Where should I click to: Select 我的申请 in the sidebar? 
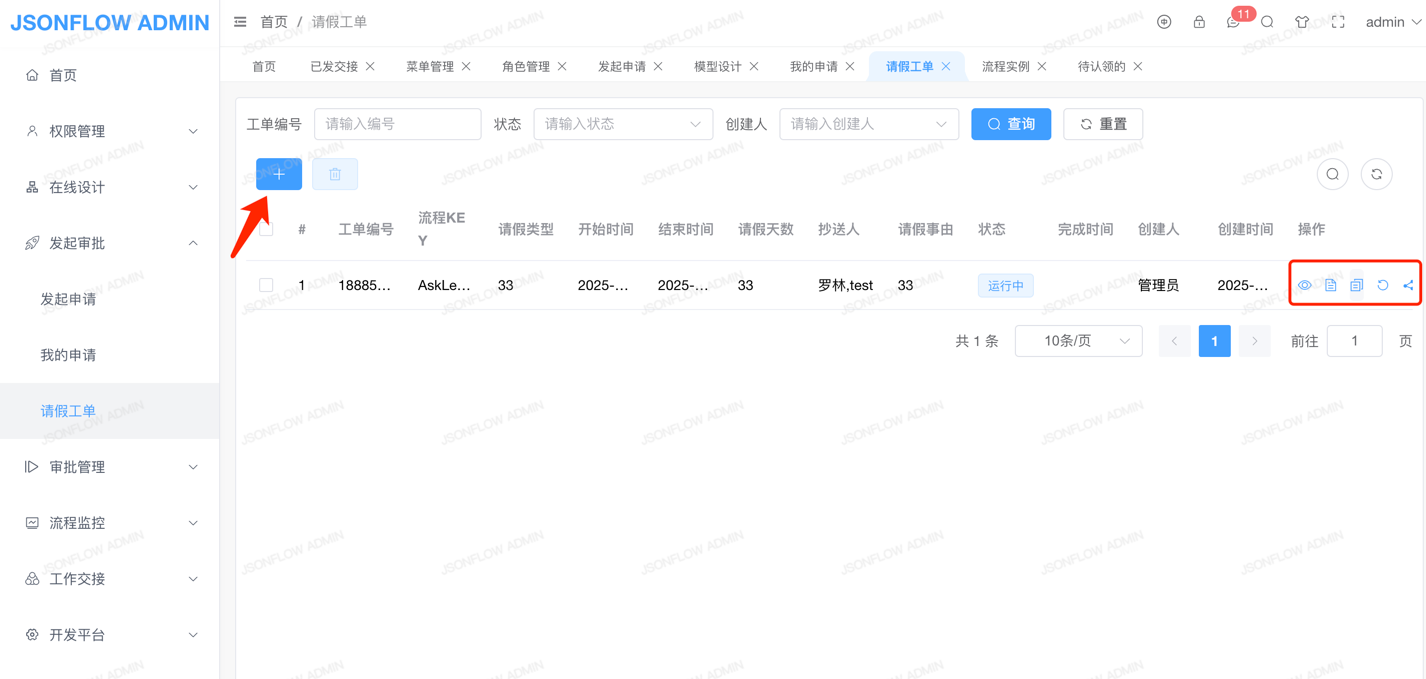[68, 355]
